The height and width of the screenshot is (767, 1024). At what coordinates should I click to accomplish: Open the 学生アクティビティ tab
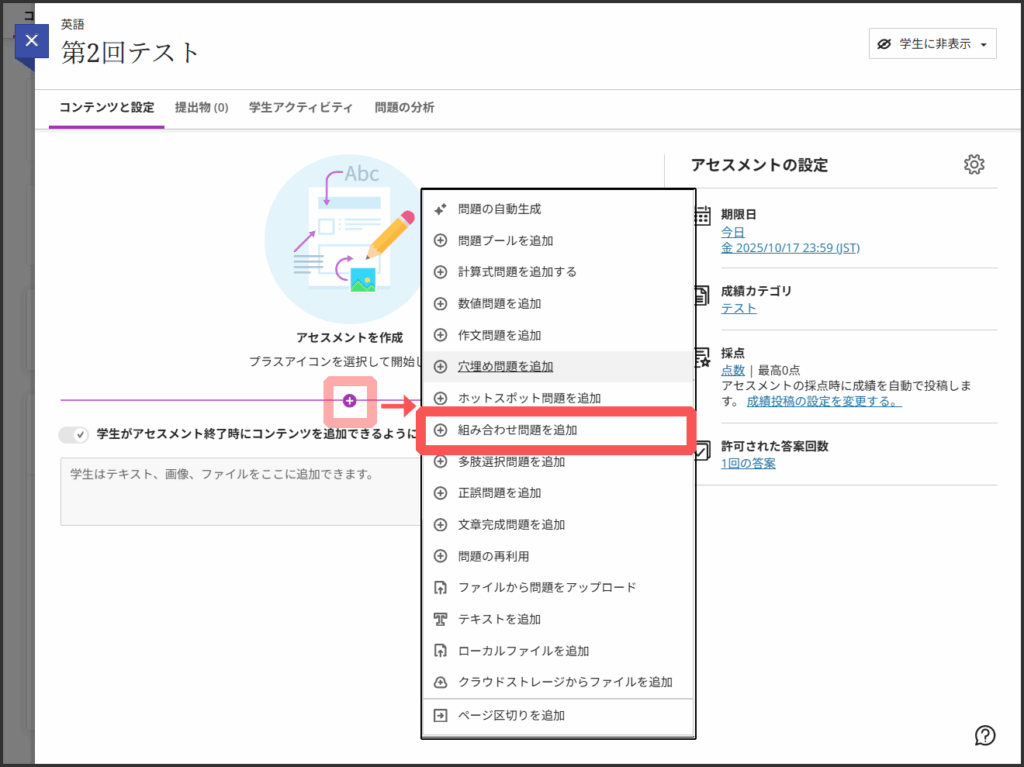[x=300, y=107]
